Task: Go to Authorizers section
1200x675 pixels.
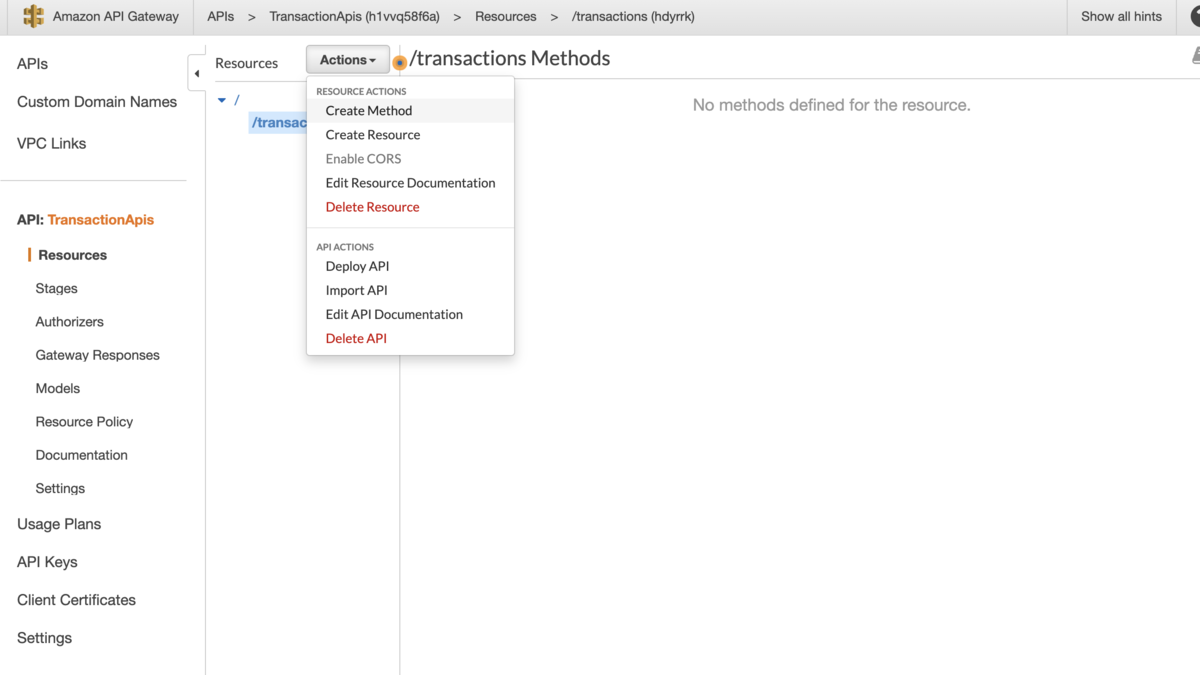Action: pos(69,321)
